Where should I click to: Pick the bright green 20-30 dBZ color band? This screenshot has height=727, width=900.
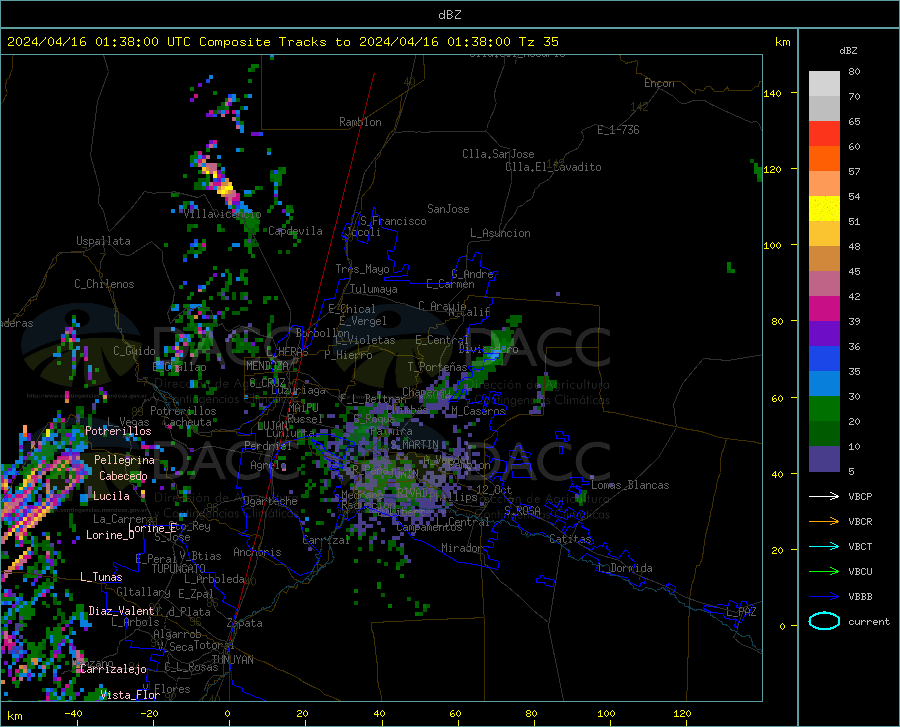click(x=824, y=409)
